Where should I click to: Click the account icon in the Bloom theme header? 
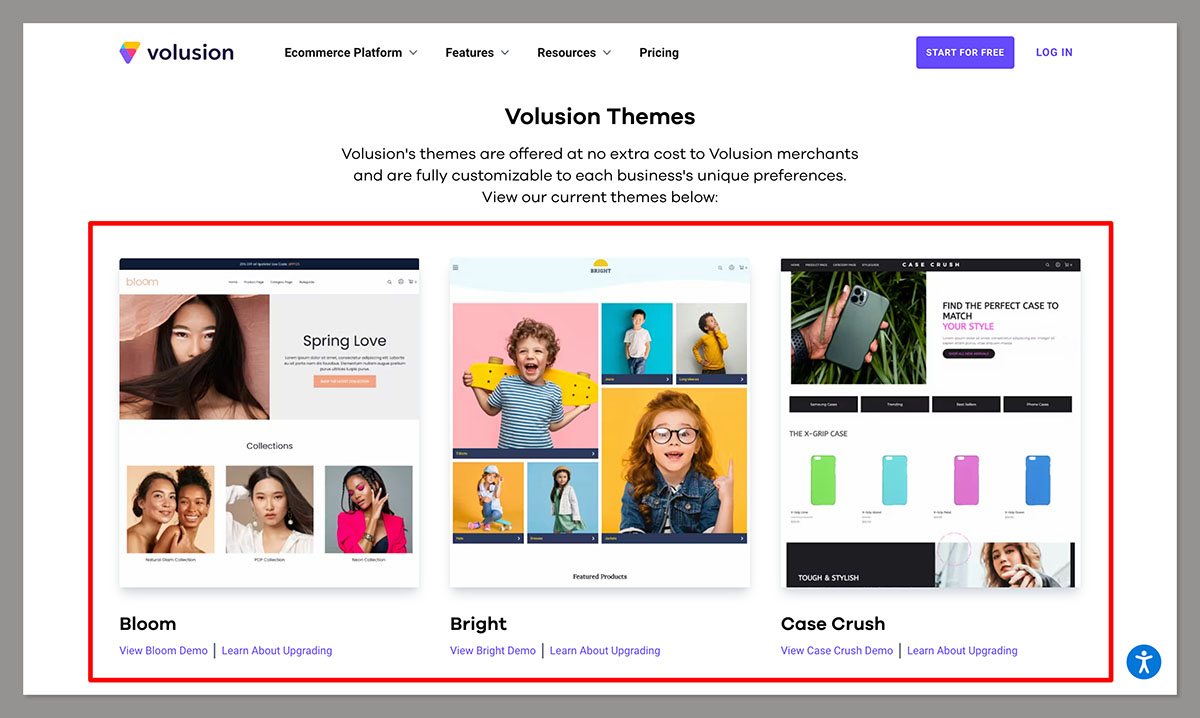click(x=400, y=281)
